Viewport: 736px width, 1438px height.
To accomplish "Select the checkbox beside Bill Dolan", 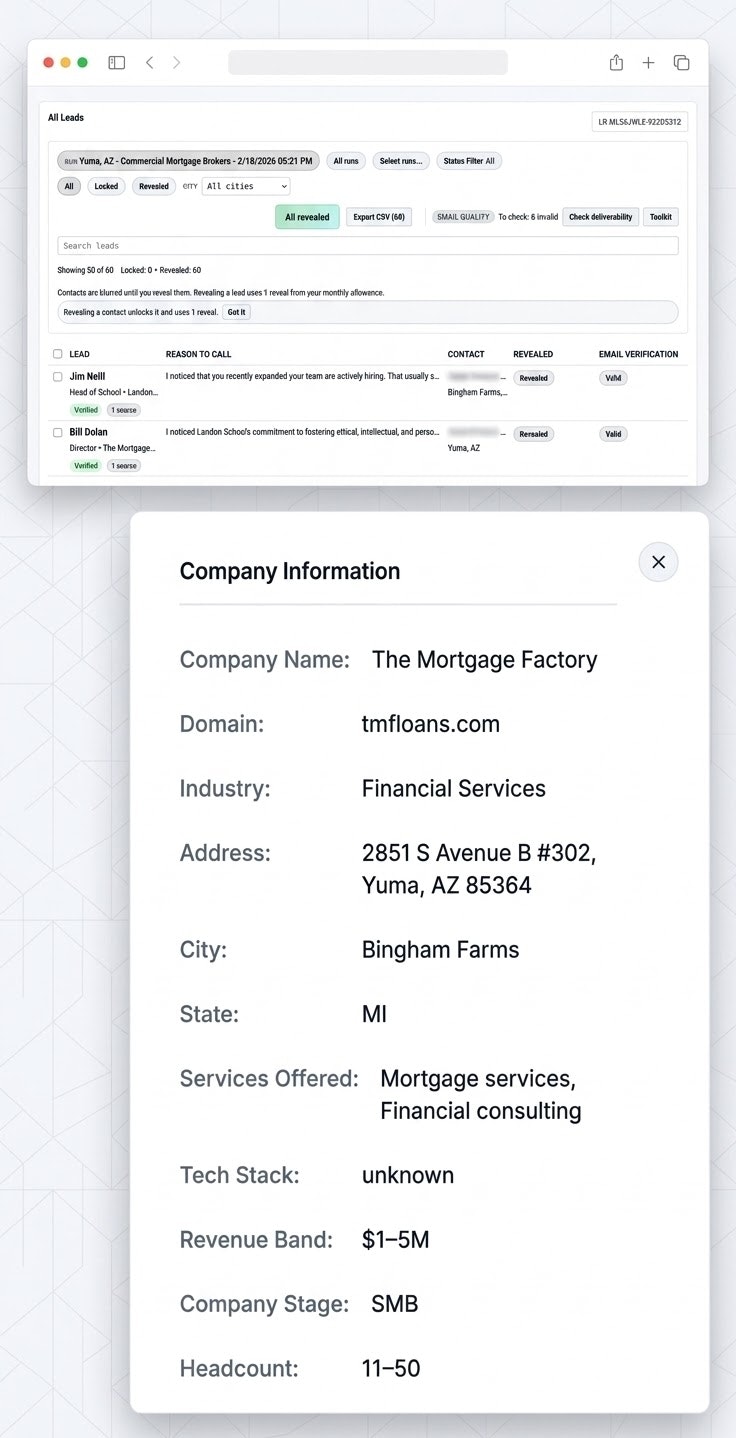I will 57,433.
